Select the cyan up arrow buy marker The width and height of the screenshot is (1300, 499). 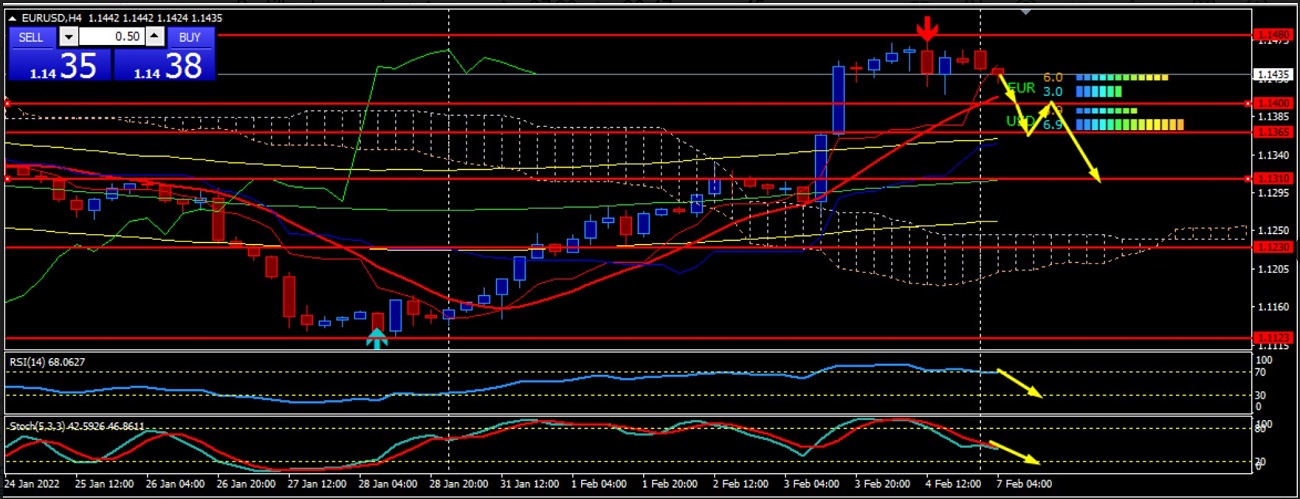(376, 340)
